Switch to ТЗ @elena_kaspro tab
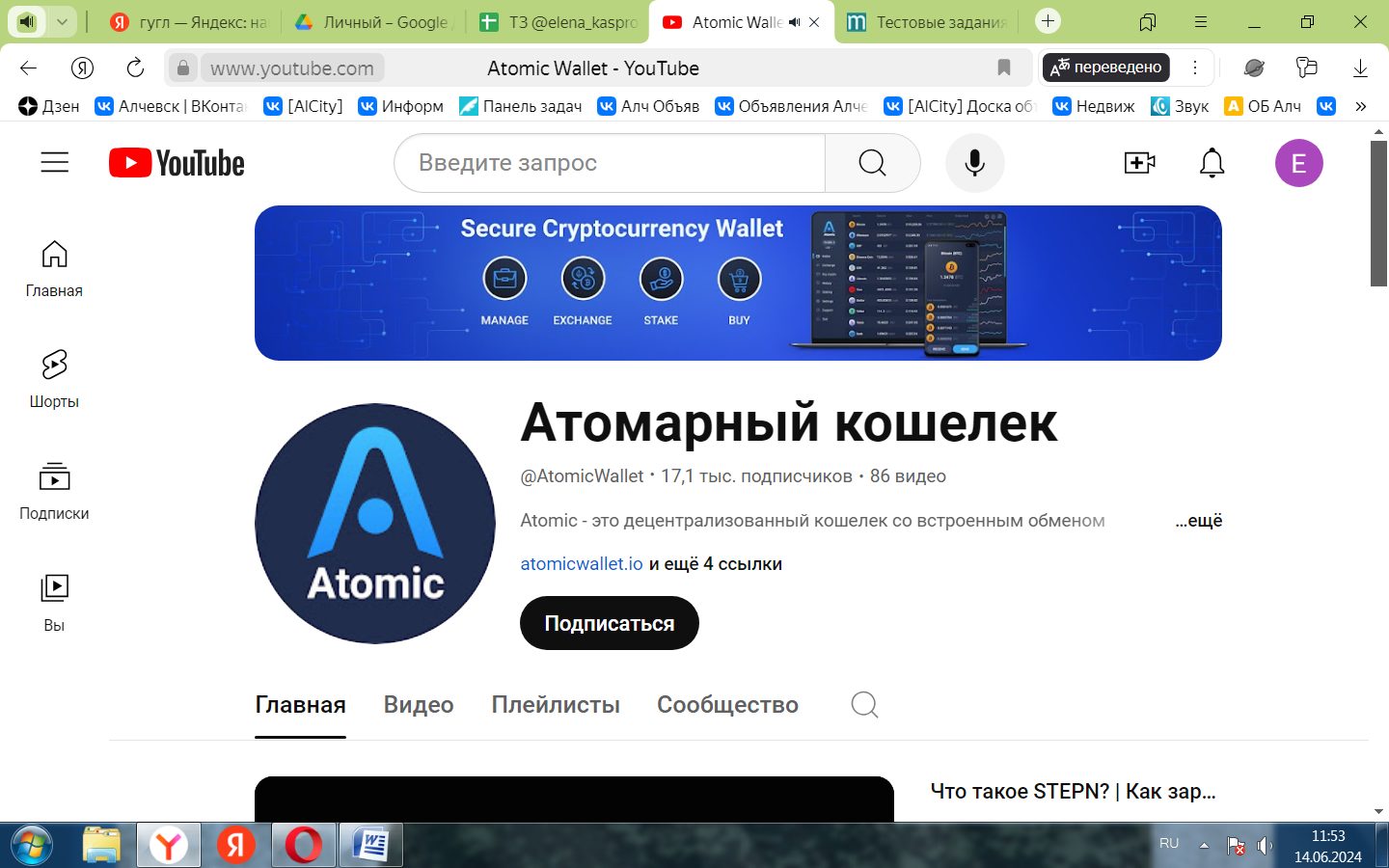The width and height of the screenshot is (1389, 868). coord(559,22)
